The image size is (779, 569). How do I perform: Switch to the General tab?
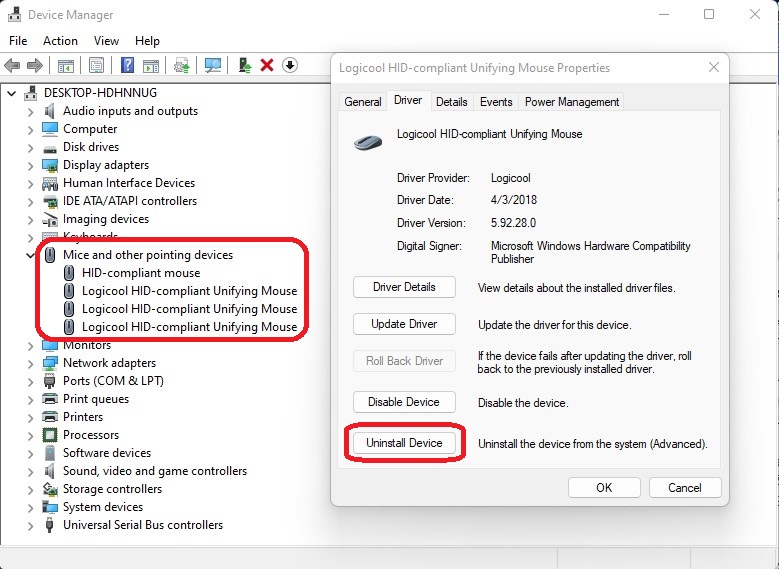pyautogui.click(x=363, y=102)
